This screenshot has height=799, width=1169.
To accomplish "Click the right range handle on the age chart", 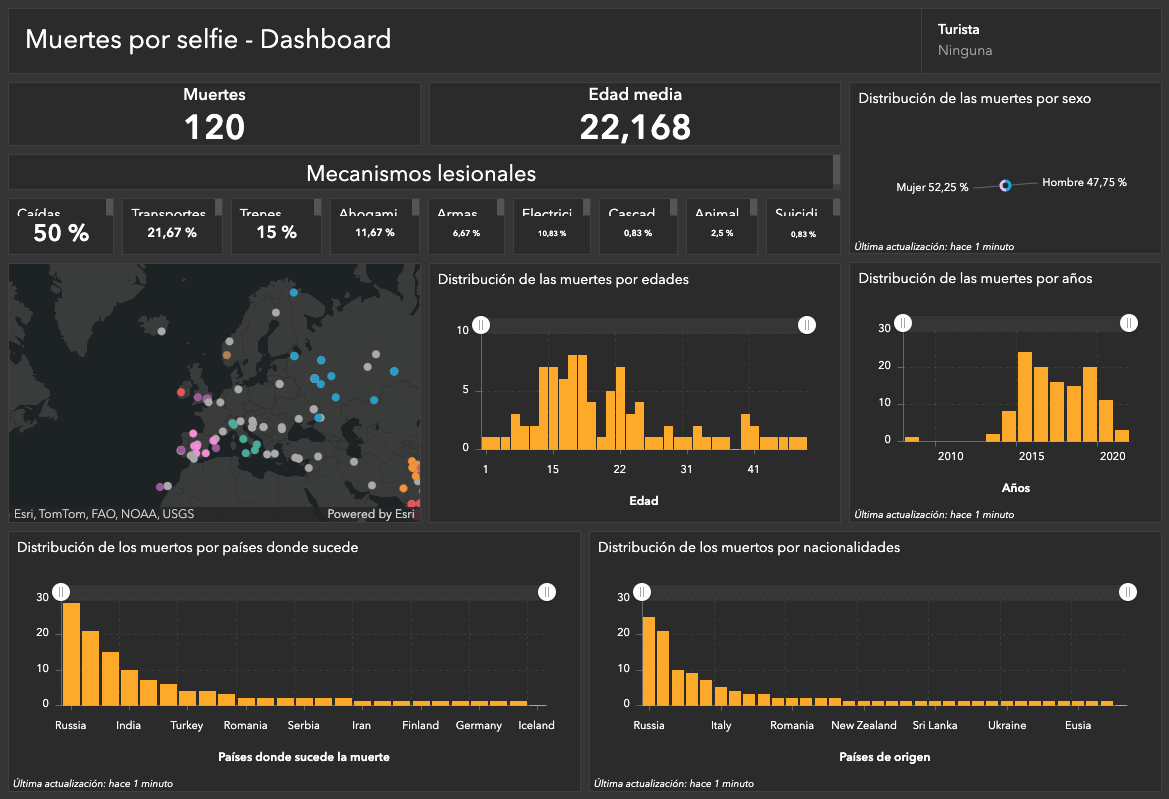I will point(807,325).
